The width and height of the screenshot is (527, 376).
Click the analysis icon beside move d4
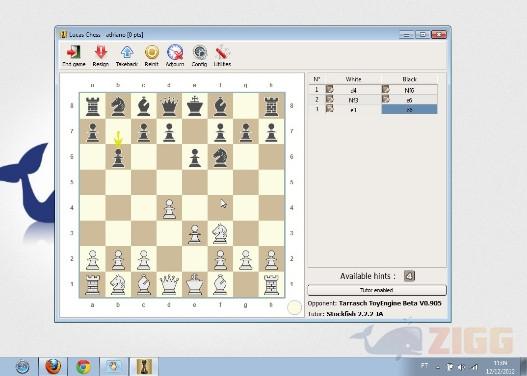pyautogui.click(x=330, y=89)
